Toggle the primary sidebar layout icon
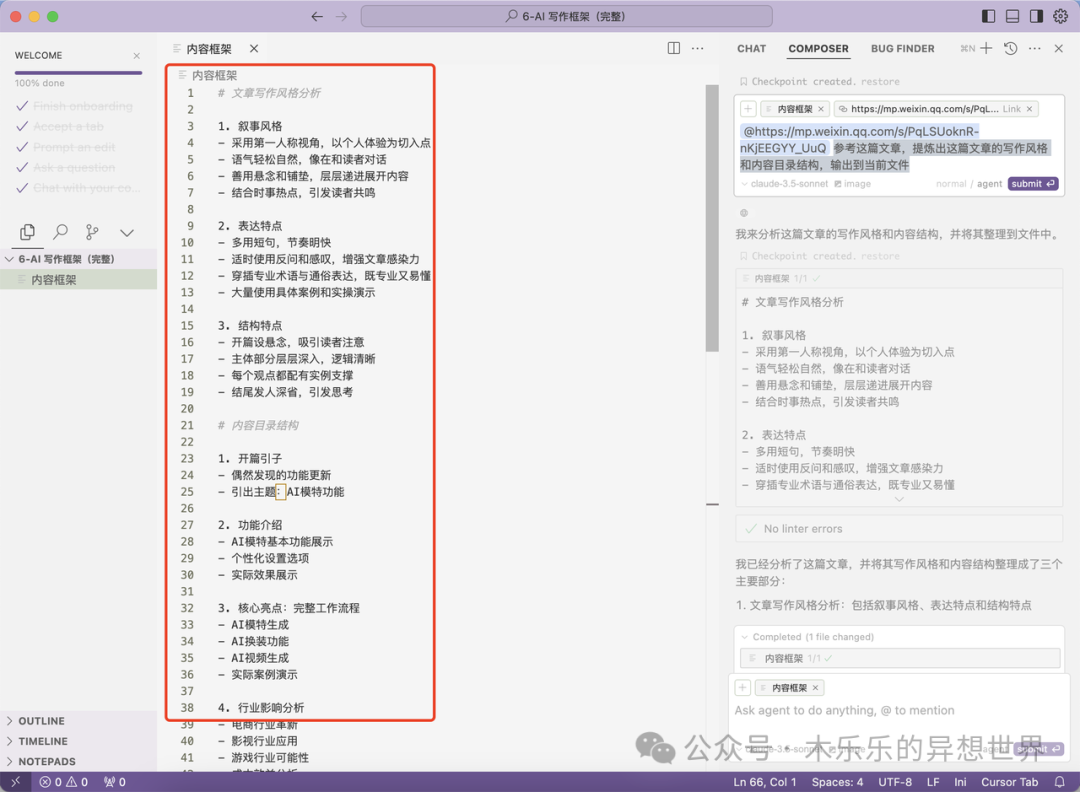1080x792 pixels. 988,17
